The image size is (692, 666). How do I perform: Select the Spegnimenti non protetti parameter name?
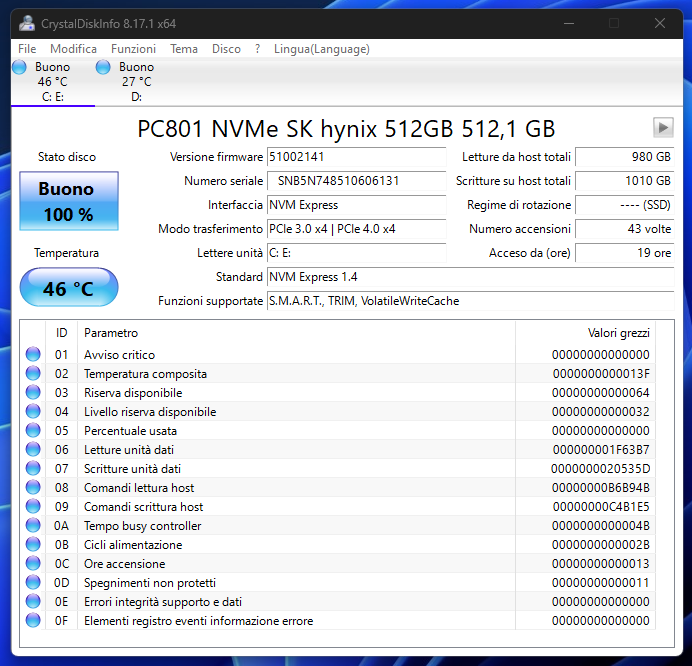coord(150,583)
